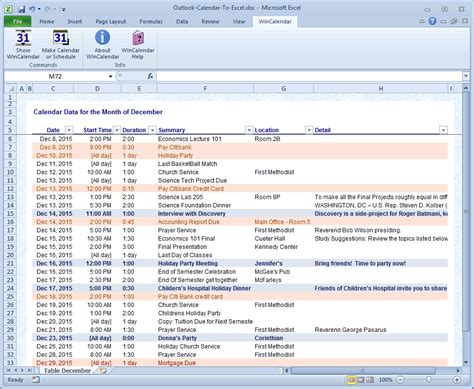This screenshot has width=474, height=389.
Task: Open the File tab
Action: 18,21
